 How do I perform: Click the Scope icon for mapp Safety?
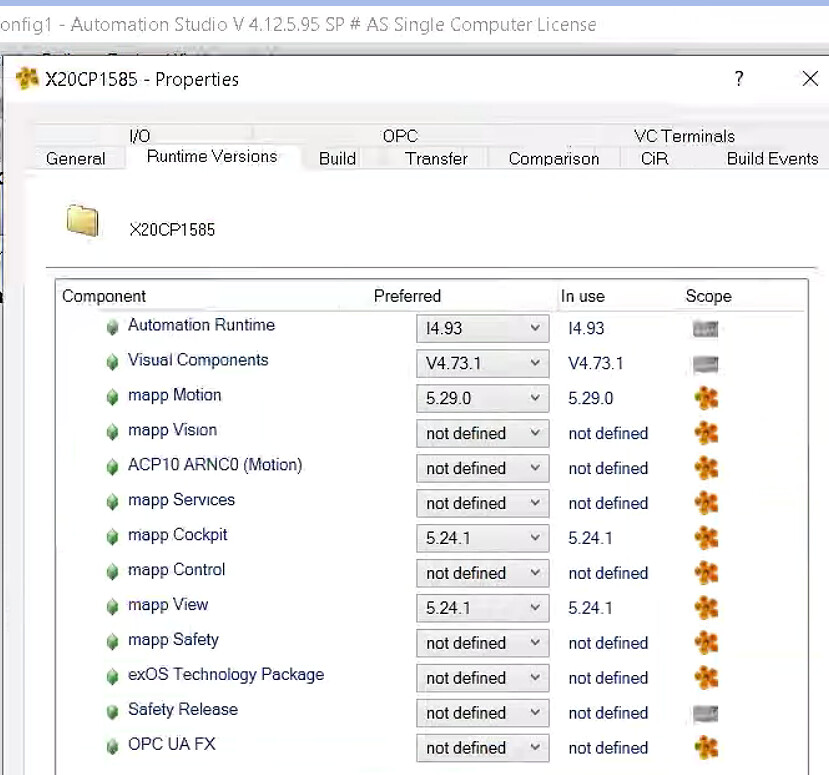pyautogui.click(x=706, y=642)
